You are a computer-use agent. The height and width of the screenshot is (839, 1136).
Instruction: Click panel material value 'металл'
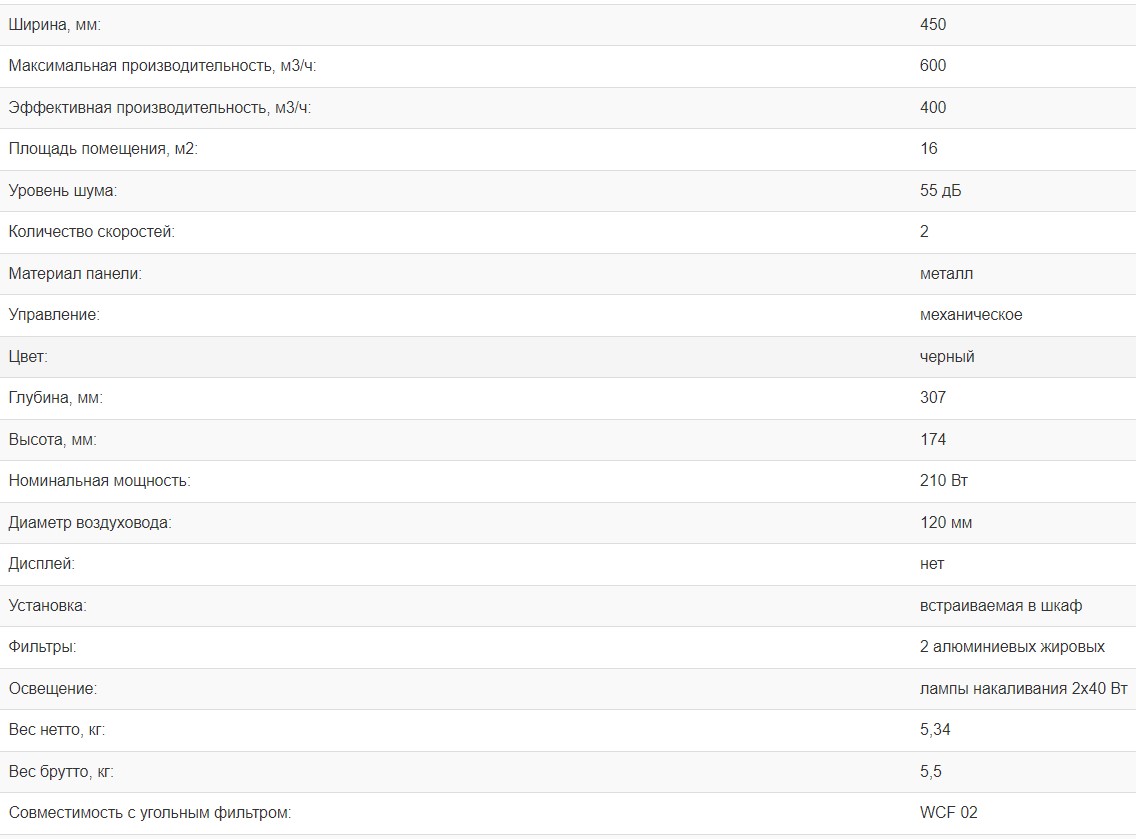click(946, 273)
